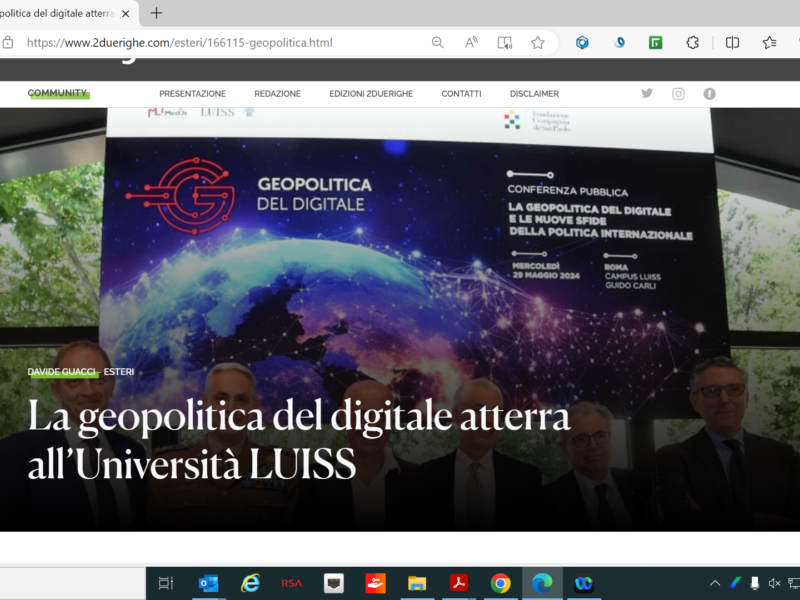The width and height of the screenshot is (800, 600).
Task: Open Webex app on taskbar
Action: [x=584, y=583]
